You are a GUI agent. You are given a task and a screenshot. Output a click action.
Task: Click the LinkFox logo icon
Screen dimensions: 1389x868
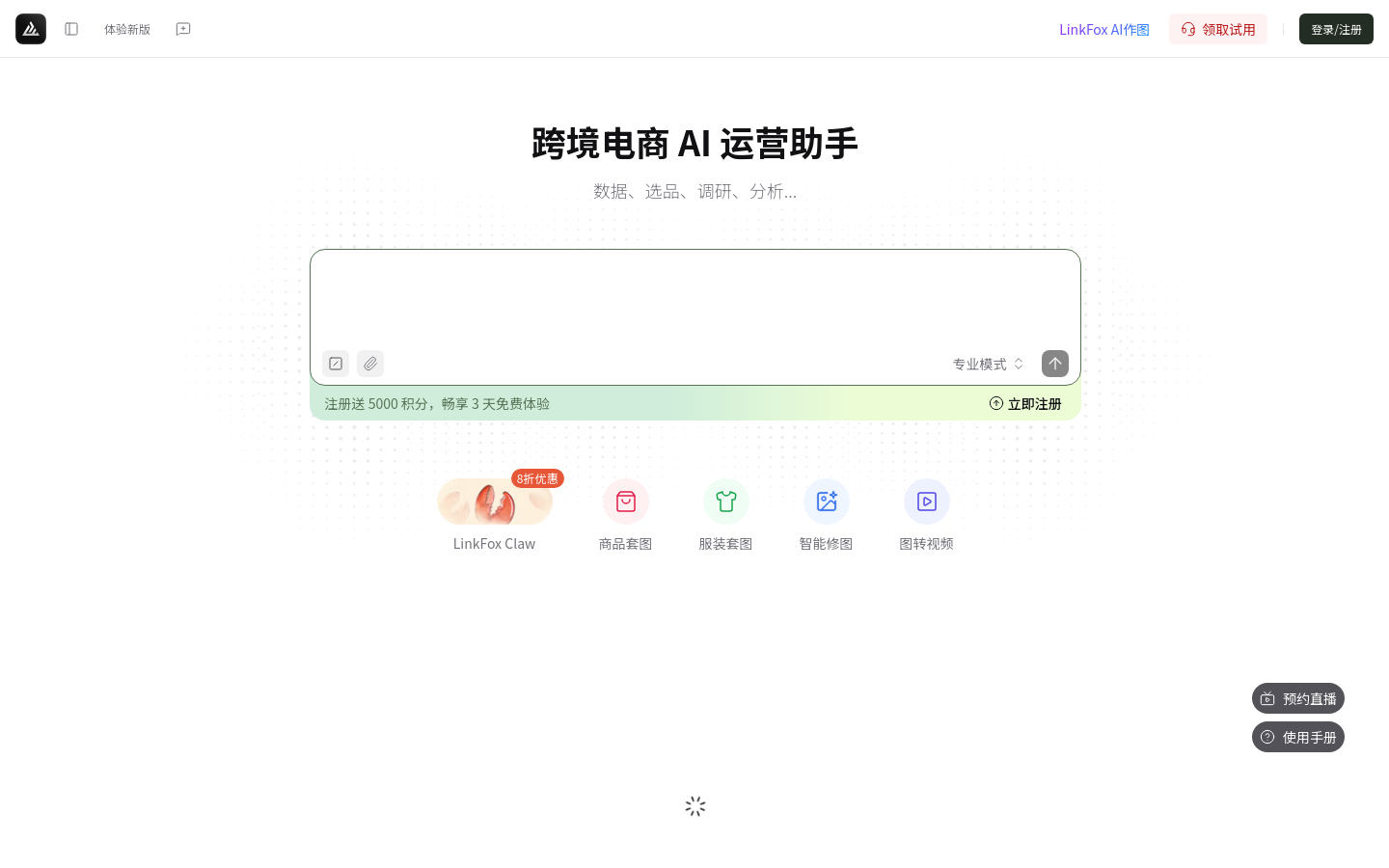[31, 29]
